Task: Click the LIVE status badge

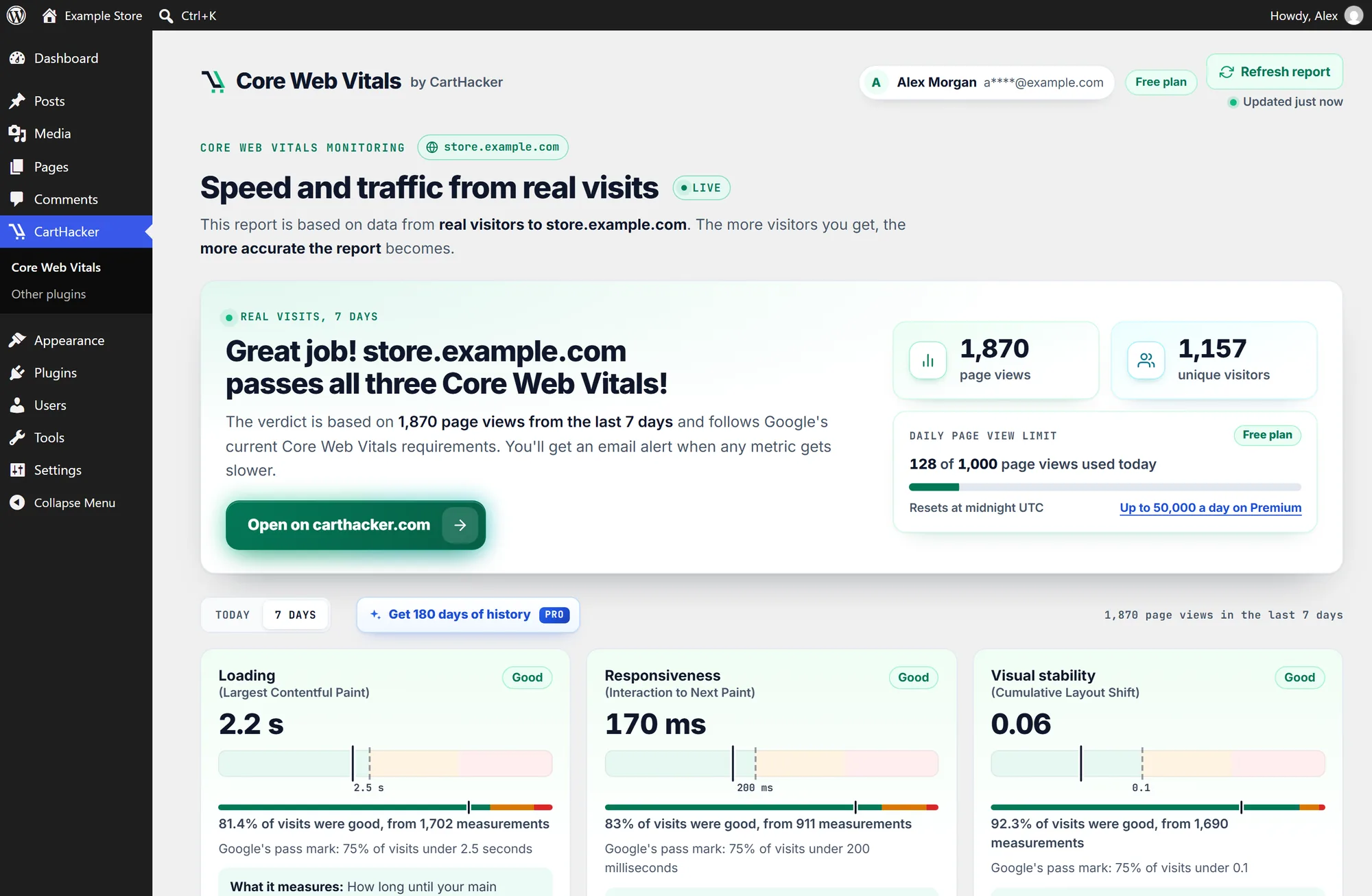Action: pyautogui.click(x=701, y=187)
